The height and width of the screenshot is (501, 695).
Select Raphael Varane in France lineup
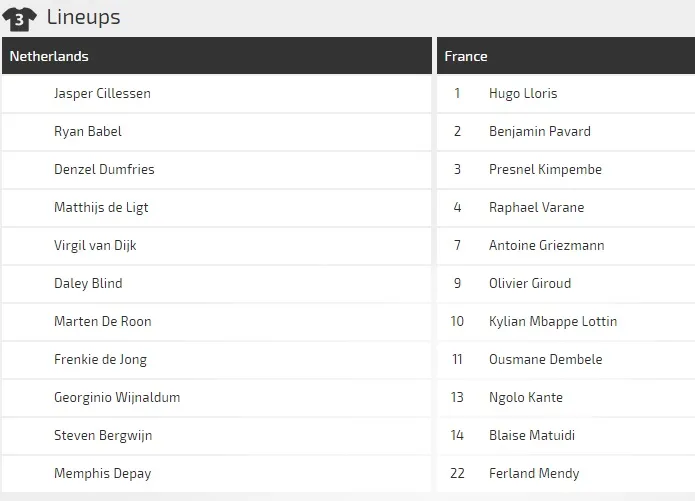pyautogui.click(x=537, y=208)
